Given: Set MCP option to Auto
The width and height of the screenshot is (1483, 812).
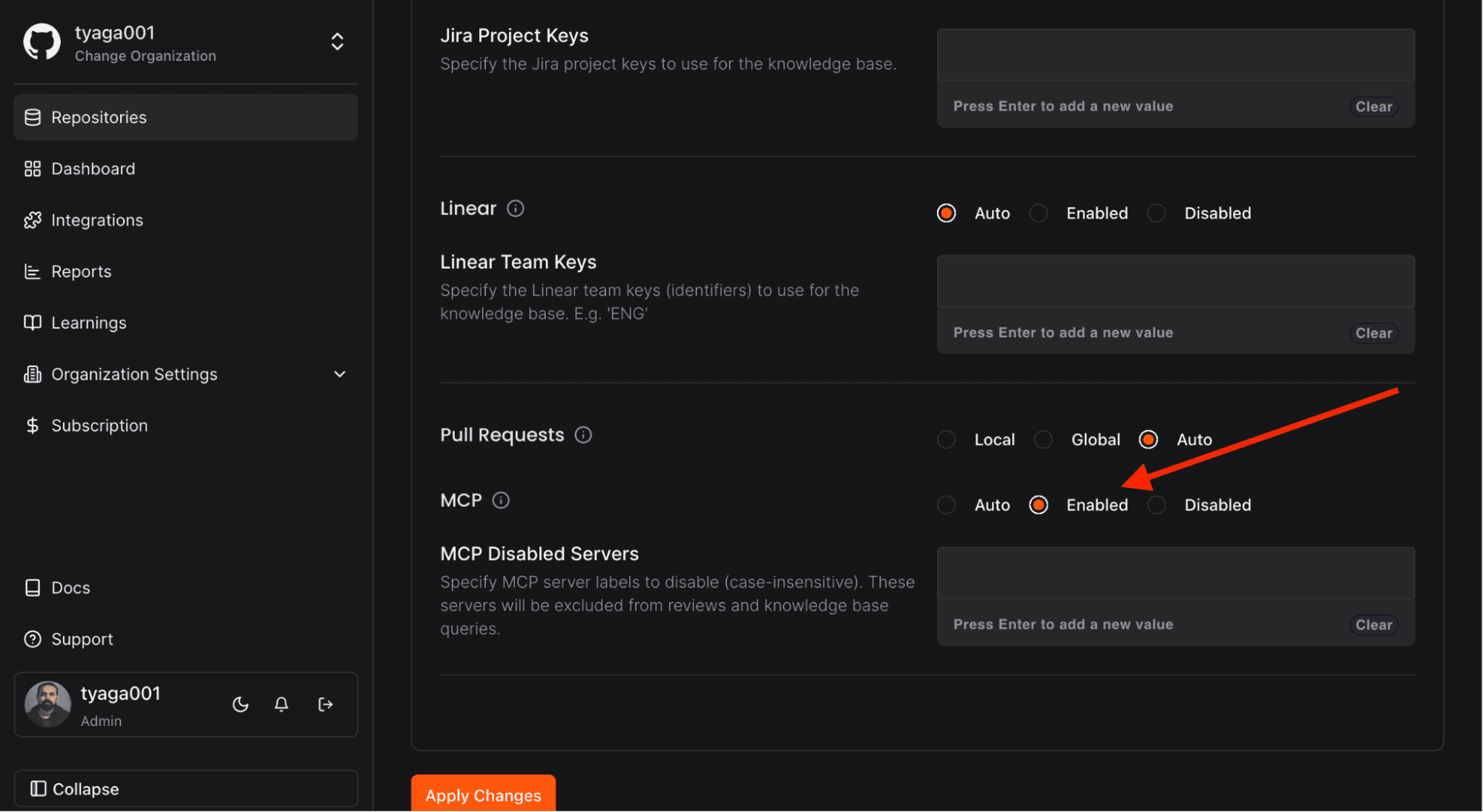Looking at the screenshot, I should tap(946, 505).
